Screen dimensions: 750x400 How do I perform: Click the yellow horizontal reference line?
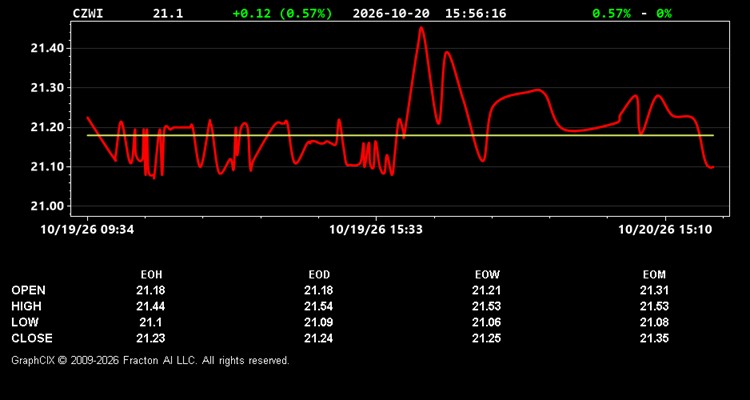point(400,135)
